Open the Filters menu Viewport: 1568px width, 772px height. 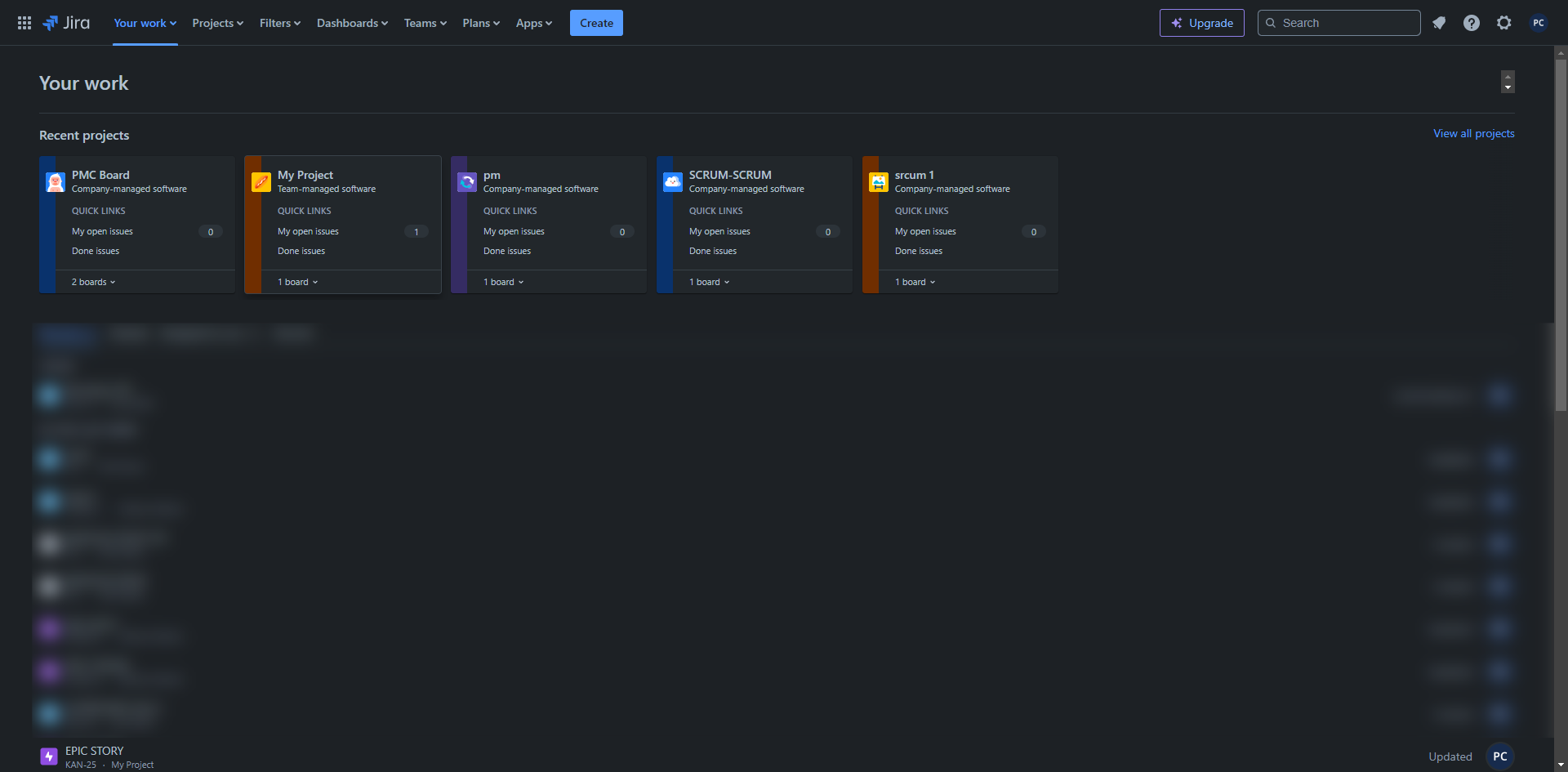280,23
